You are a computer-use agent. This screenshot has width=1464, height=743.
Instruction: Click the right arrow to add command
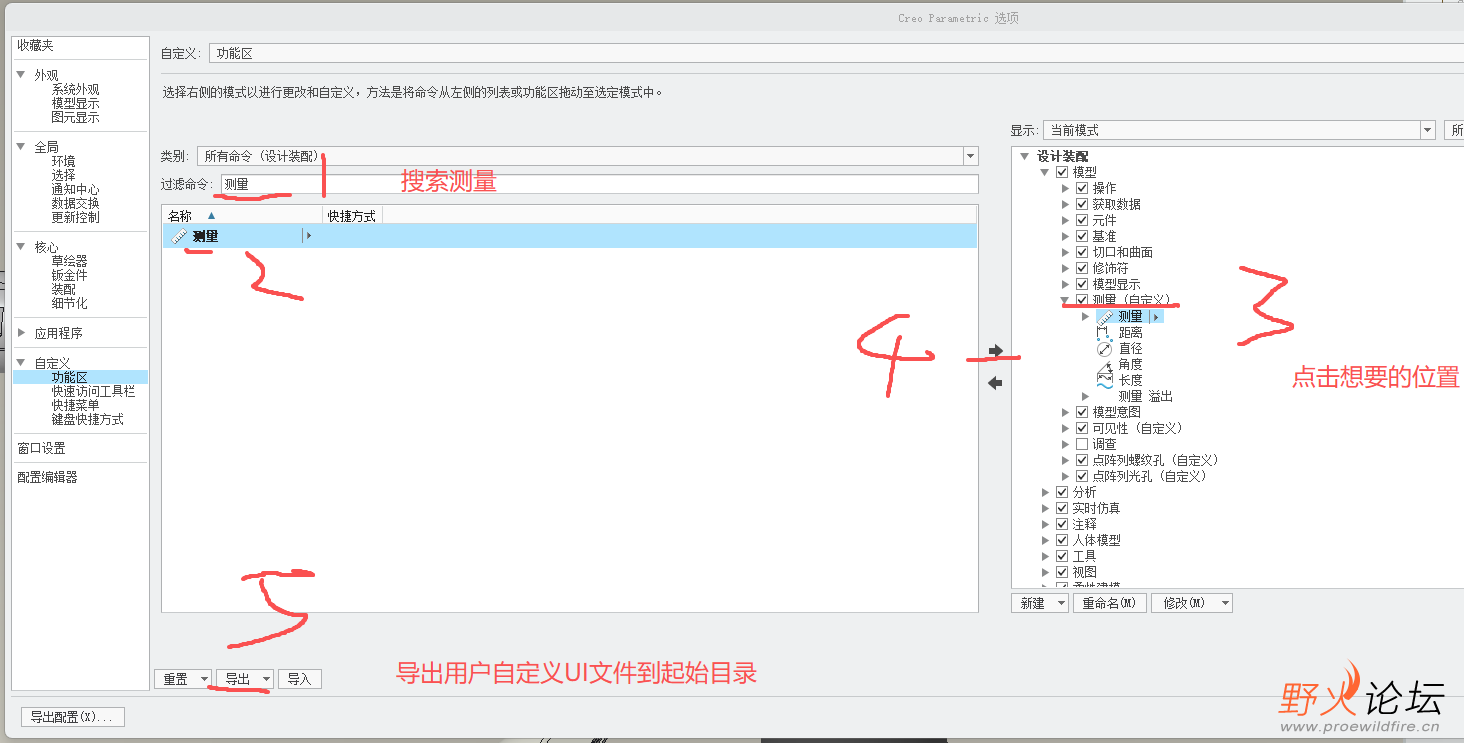pyautogui.click(x=995, y=351)
